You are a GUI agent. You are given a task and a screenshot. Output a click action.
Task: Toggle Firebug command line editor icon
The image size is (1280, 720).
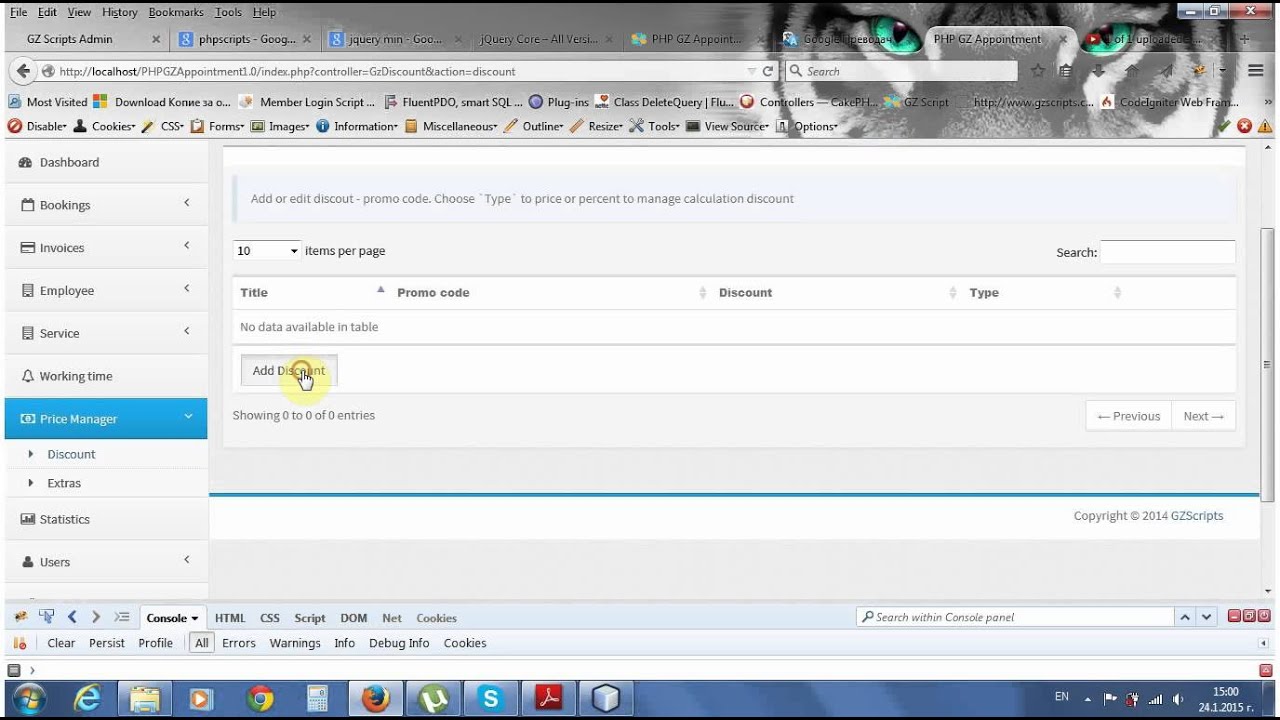[1265, 670]
